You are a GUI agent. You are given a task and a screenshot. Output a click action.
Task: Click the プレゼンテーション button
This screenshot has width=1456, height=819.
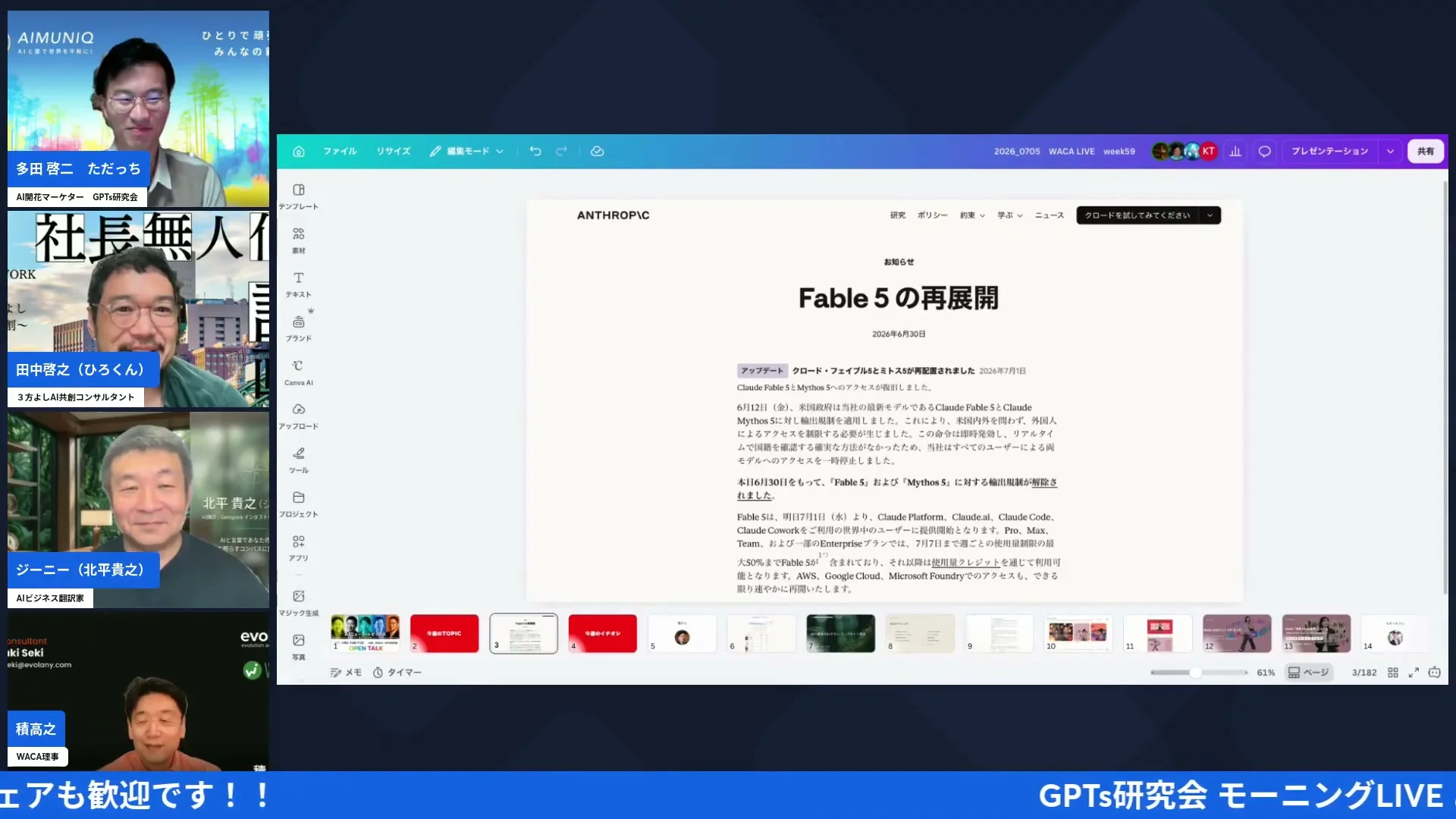click(x=1329, y=152)
